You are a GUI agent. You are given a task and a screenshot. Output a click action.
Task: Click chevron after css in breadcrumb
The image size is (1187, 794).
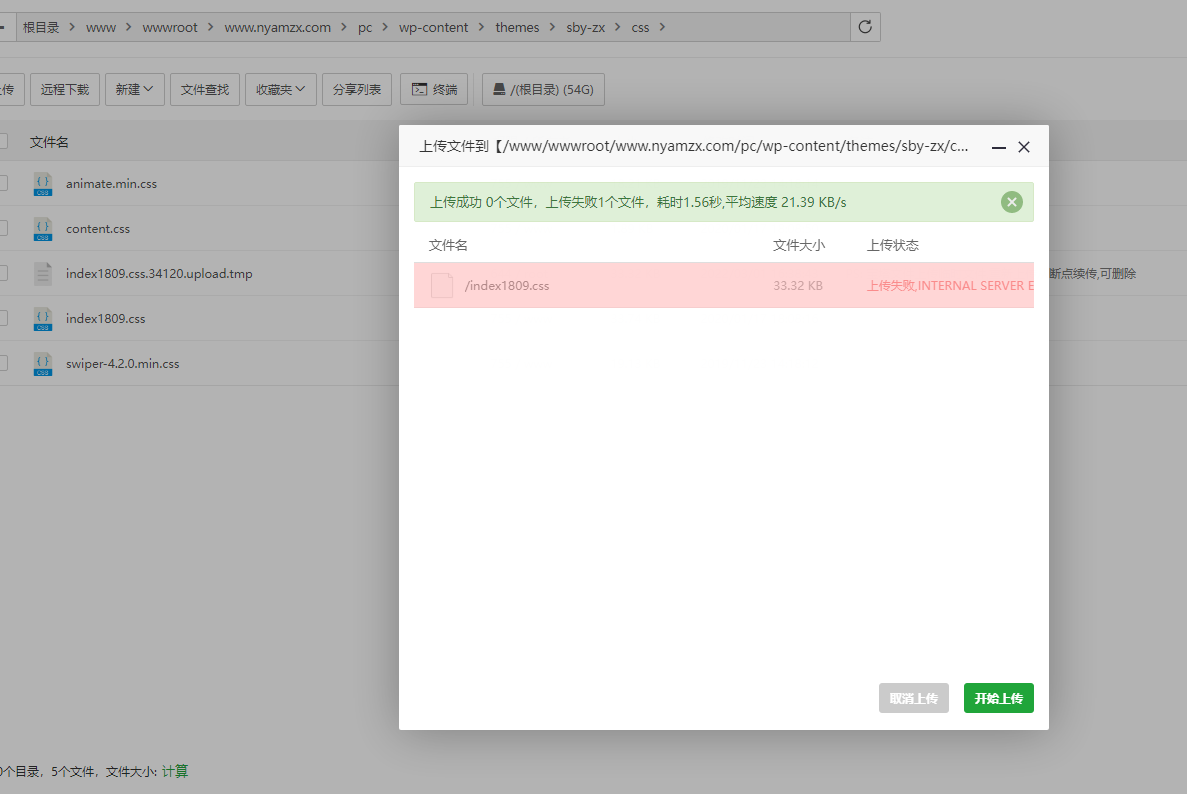pyautogui.click(x=662, y=27)
